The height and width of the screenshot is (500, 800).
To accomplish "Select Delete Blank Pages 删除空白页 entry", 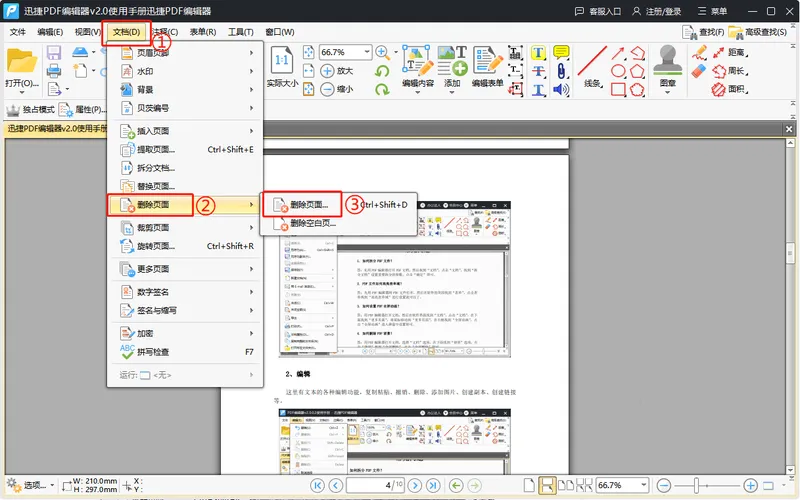I will 339,223.
